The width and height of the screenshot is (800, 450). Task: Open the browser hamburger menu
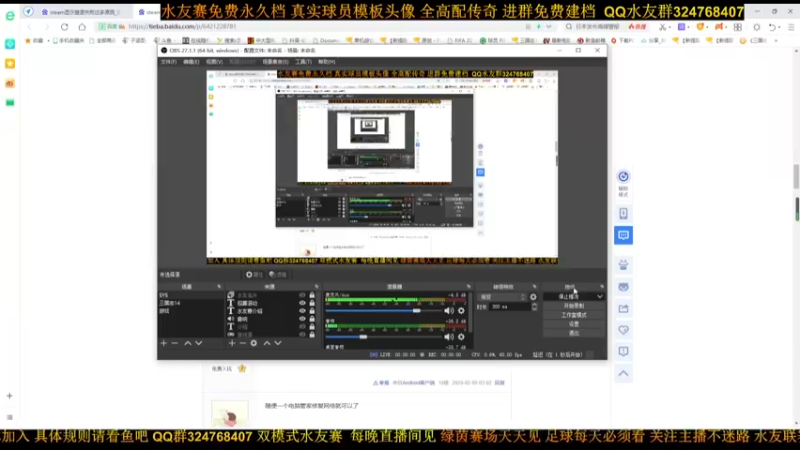[791, 27]
